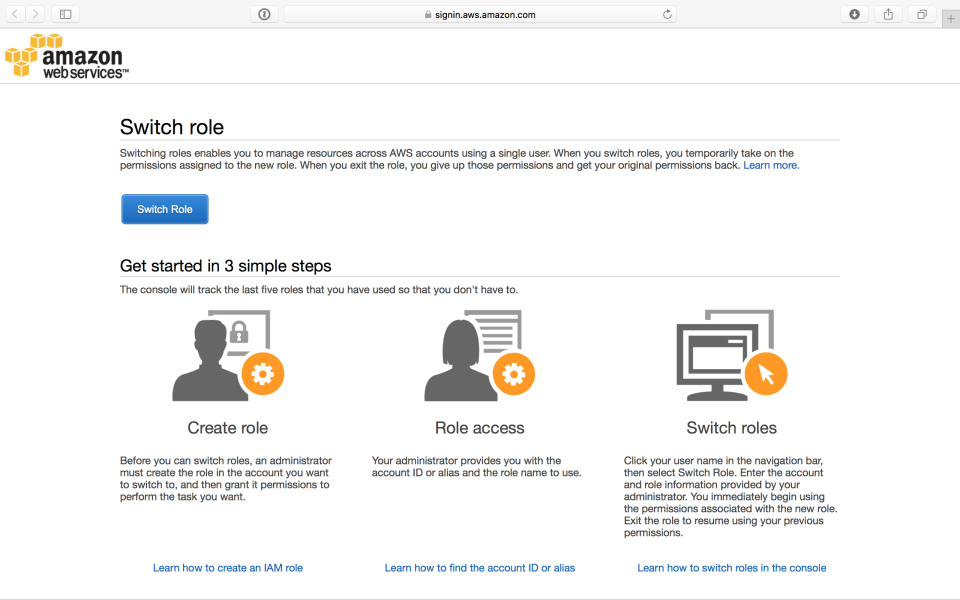Viewport: 960px width, 600px height.
Task: Go back using the browser back arrow
Action: coord(16,14)
